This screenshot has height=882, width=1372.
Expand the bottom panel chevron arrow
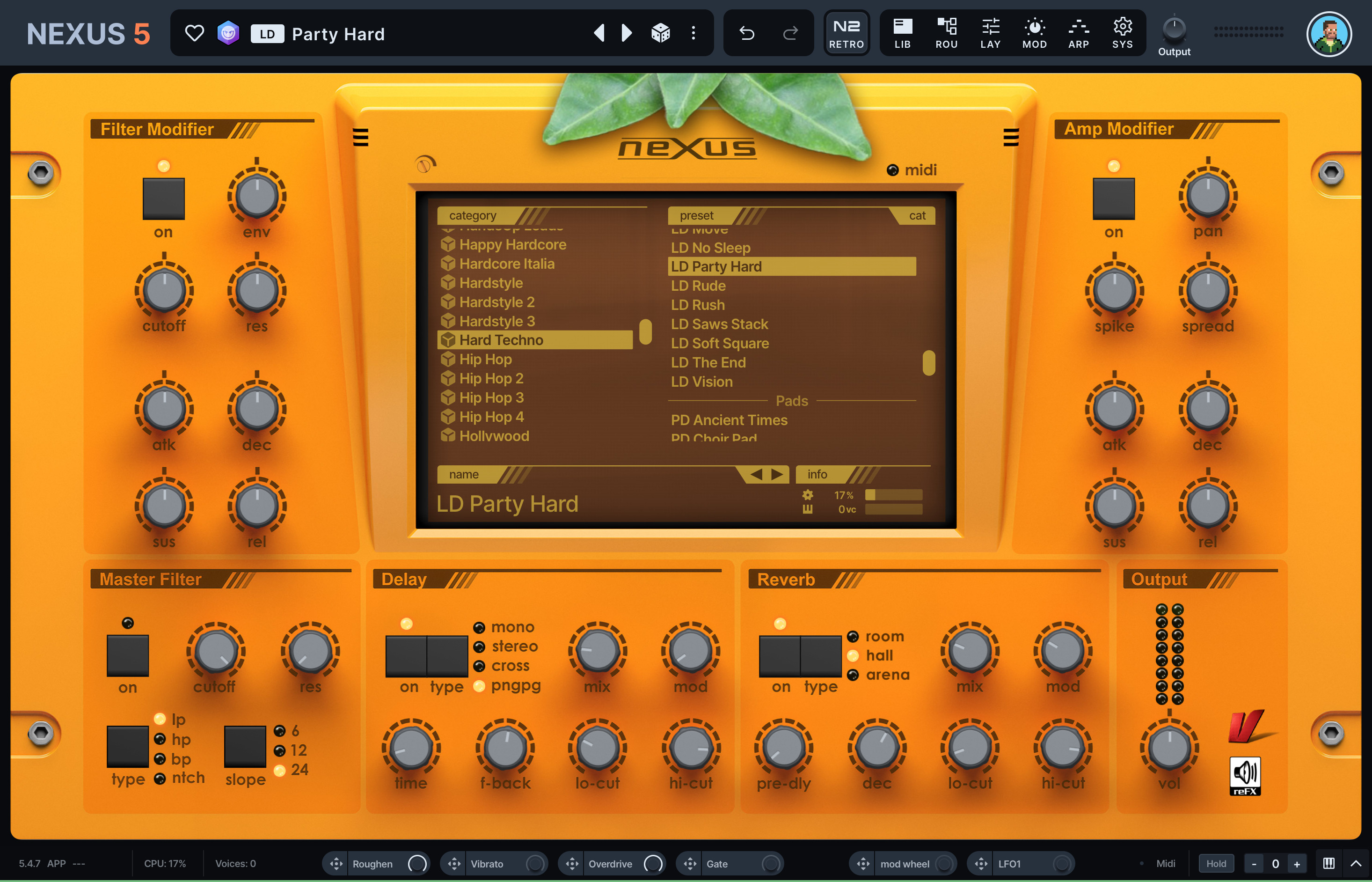[1356, 863]
